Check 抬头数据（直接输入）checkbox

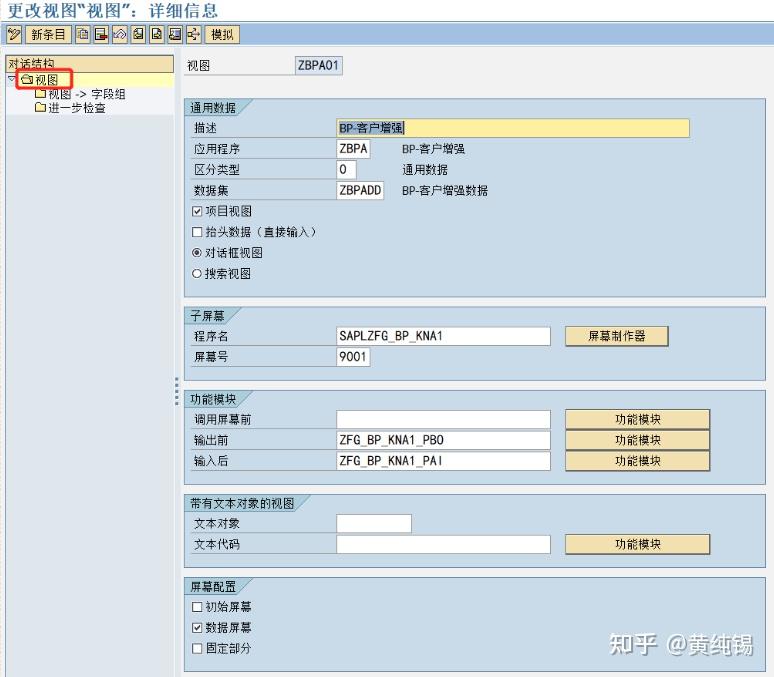197,232
